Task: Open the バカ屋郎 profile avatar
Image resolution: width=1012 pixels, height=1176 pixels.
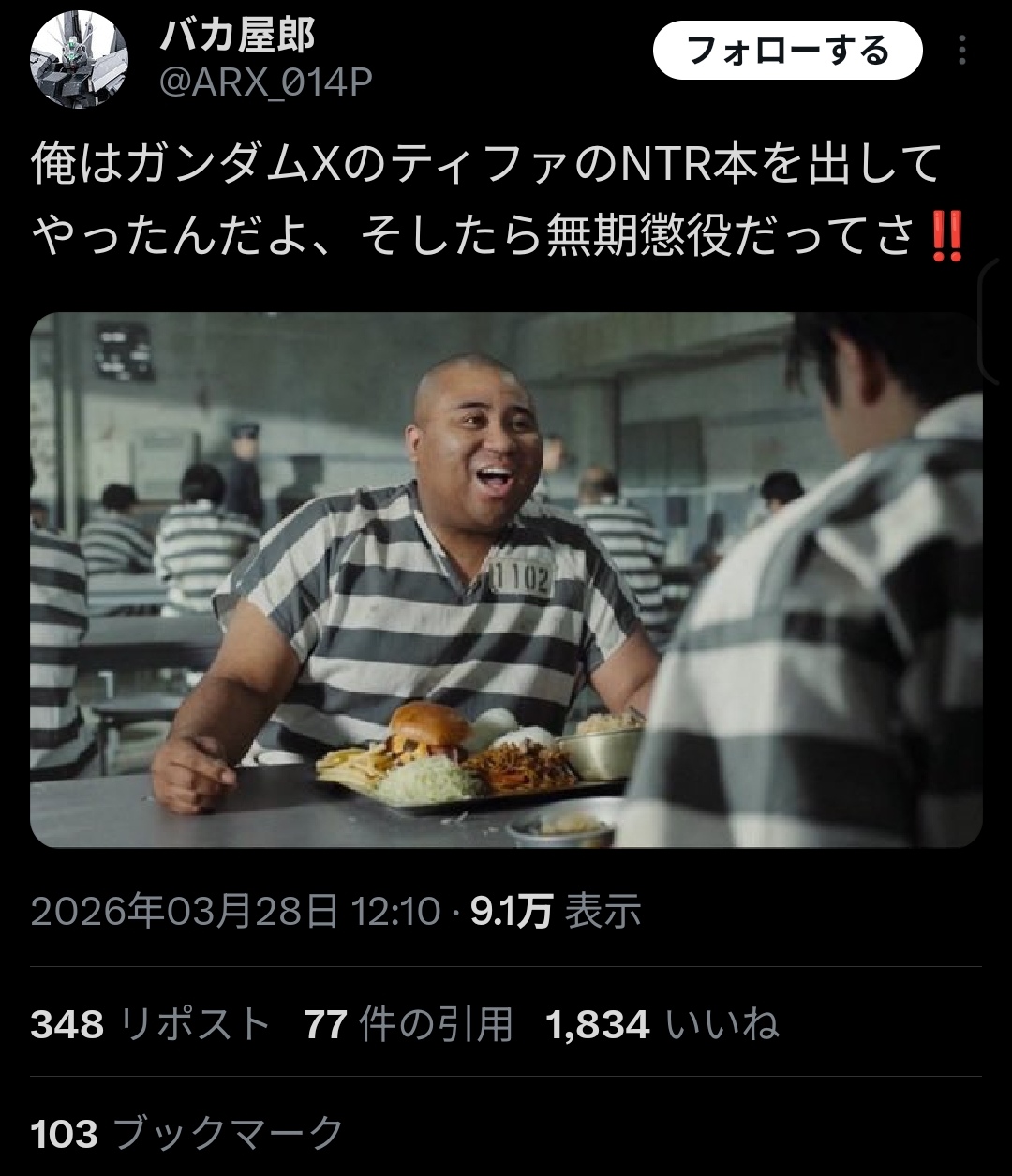Action: 79,60
